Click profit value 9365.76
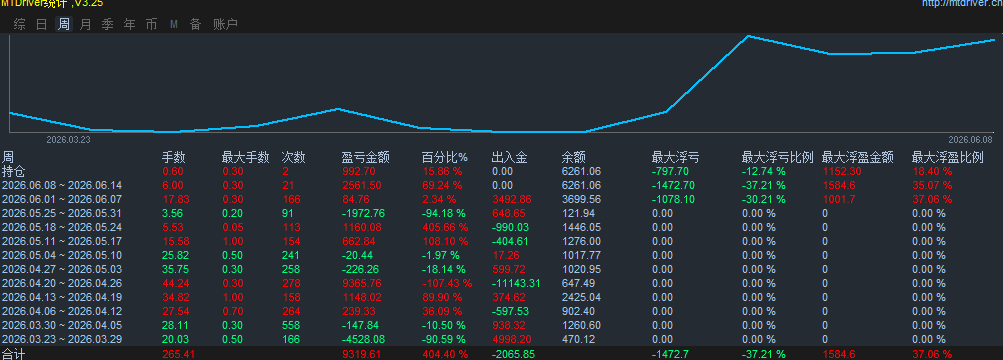Image resolution: width=1003 pixels, height=360 pixels. pyautogui.click(x=362, y=283)
